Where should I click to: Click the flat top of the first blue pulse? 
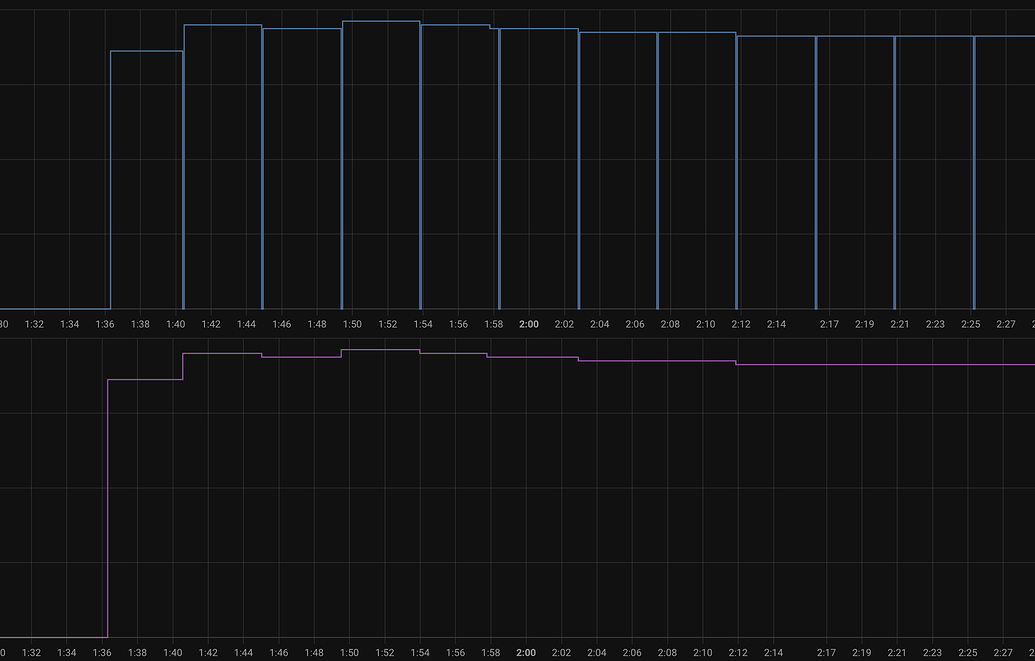(x=145, y=49)
